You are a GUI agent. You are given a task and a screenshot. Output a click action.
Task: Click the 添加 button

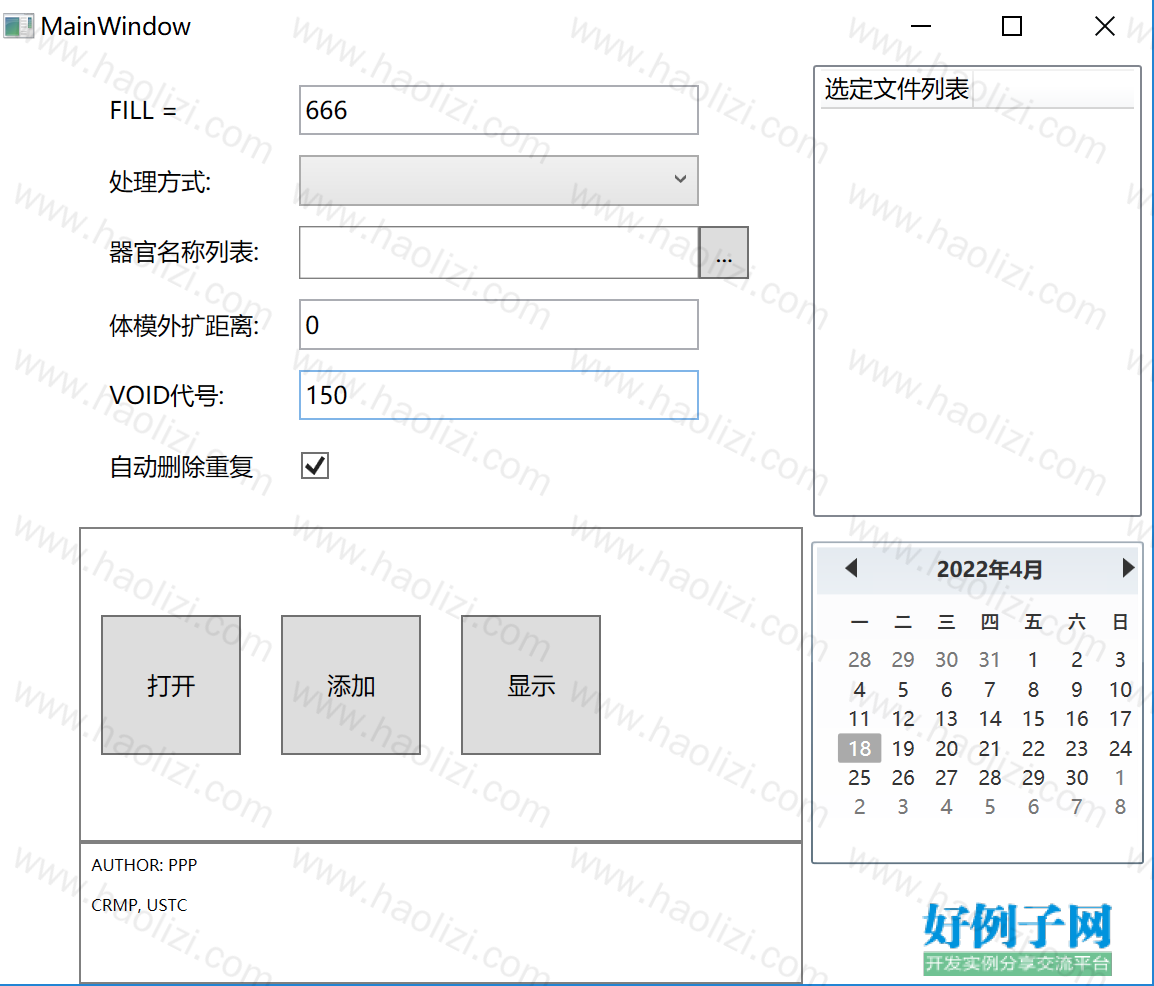pos(351,685)
